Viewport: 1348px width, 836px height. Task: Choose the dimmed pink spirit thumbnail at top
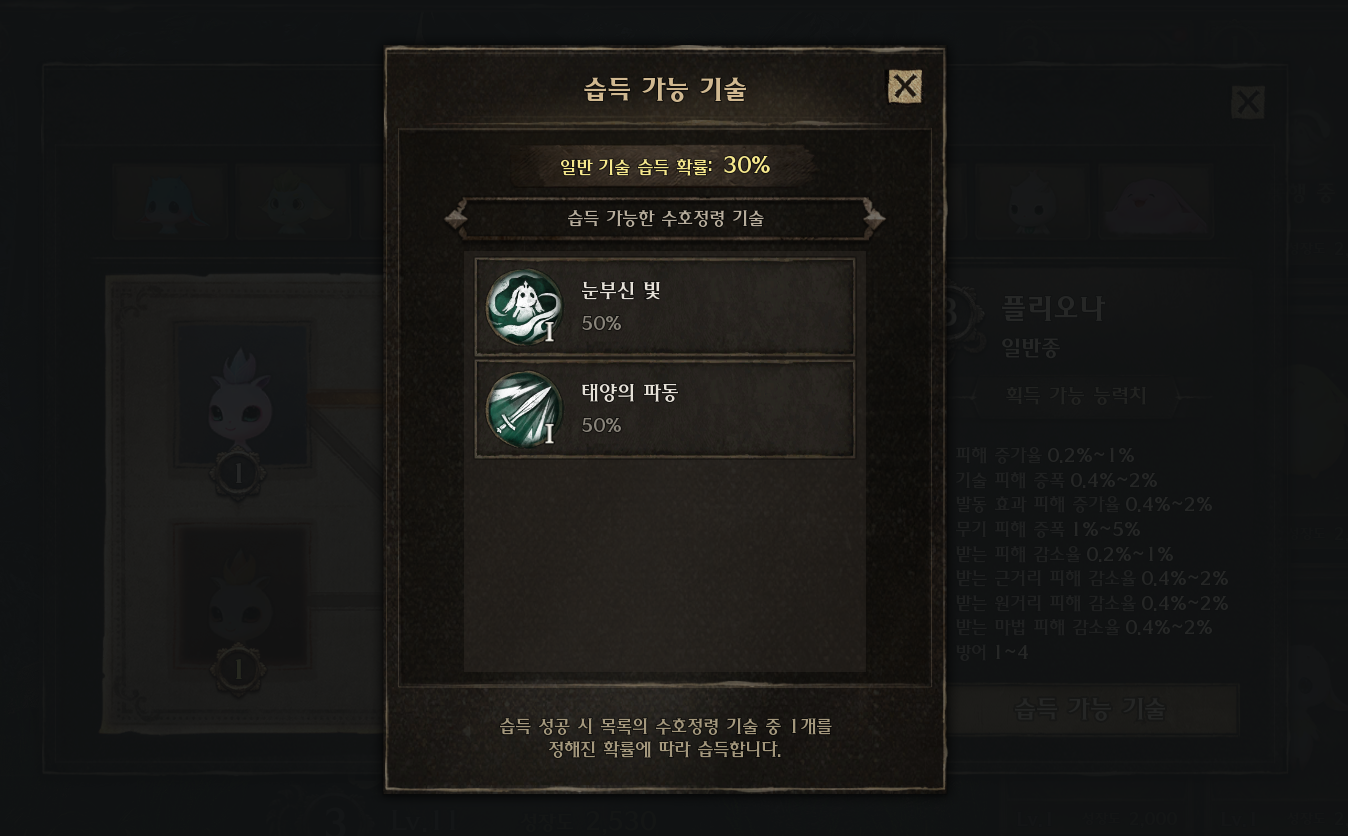pos(1156,200)
